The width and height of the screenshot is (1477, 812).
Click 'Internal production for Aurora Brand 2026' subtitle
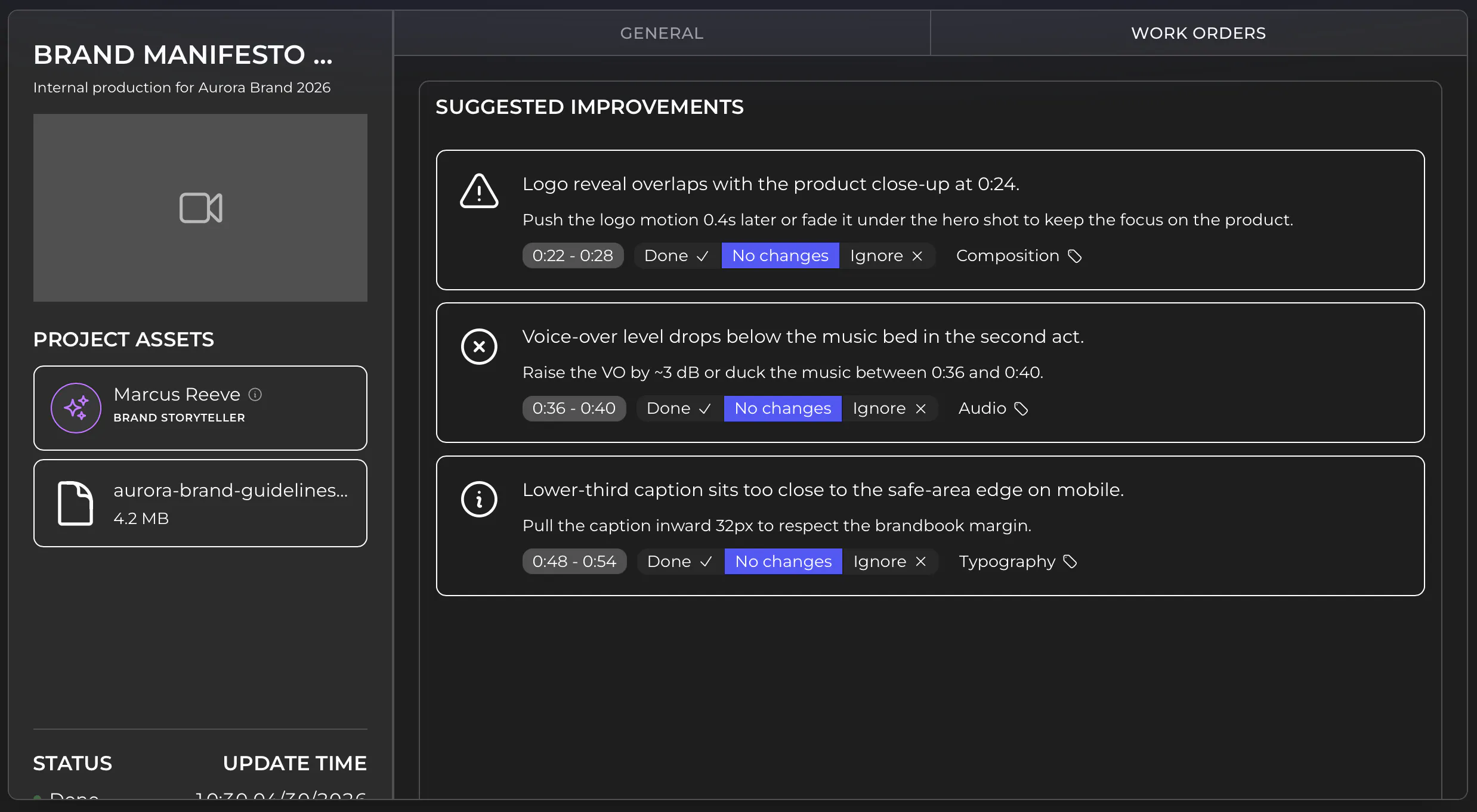click(182, 88)
